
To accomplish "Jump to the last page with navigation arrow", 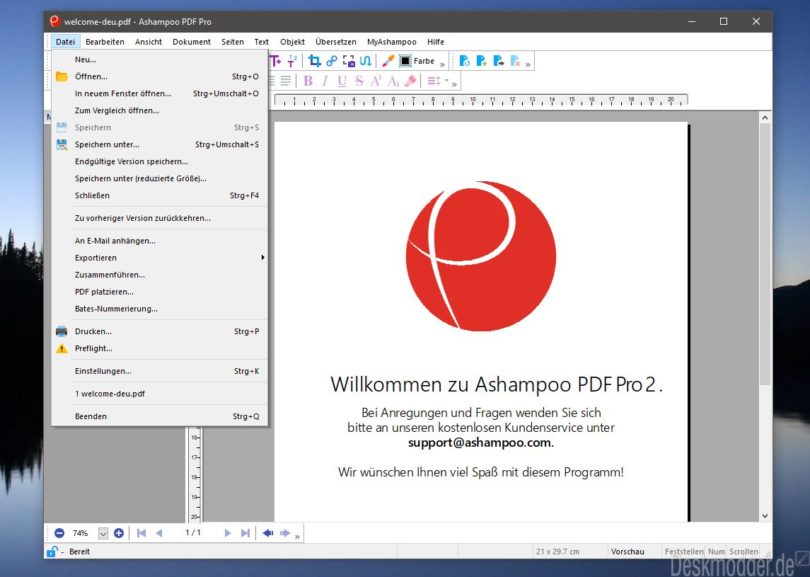I will tap(243, 533).
